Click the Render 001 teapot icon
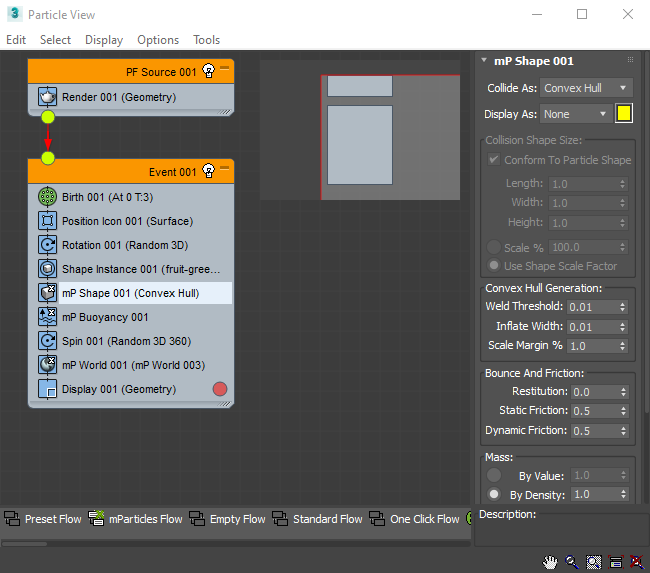Viewport: 650px width, 573px height. tap(48, 97)
